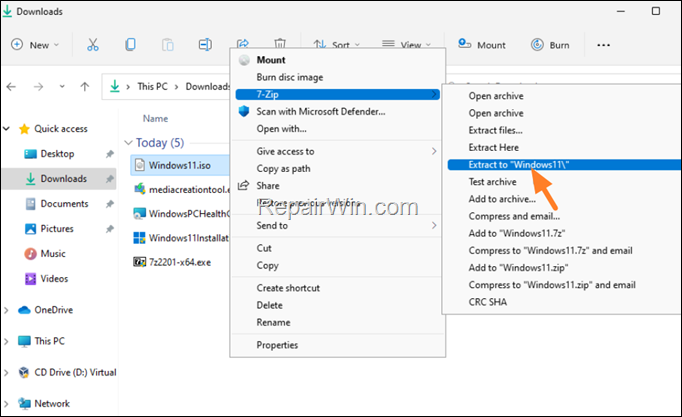Unpin Desktop using its pin icon
Viewport: 682px width, 417px height.
click(110, 154)
